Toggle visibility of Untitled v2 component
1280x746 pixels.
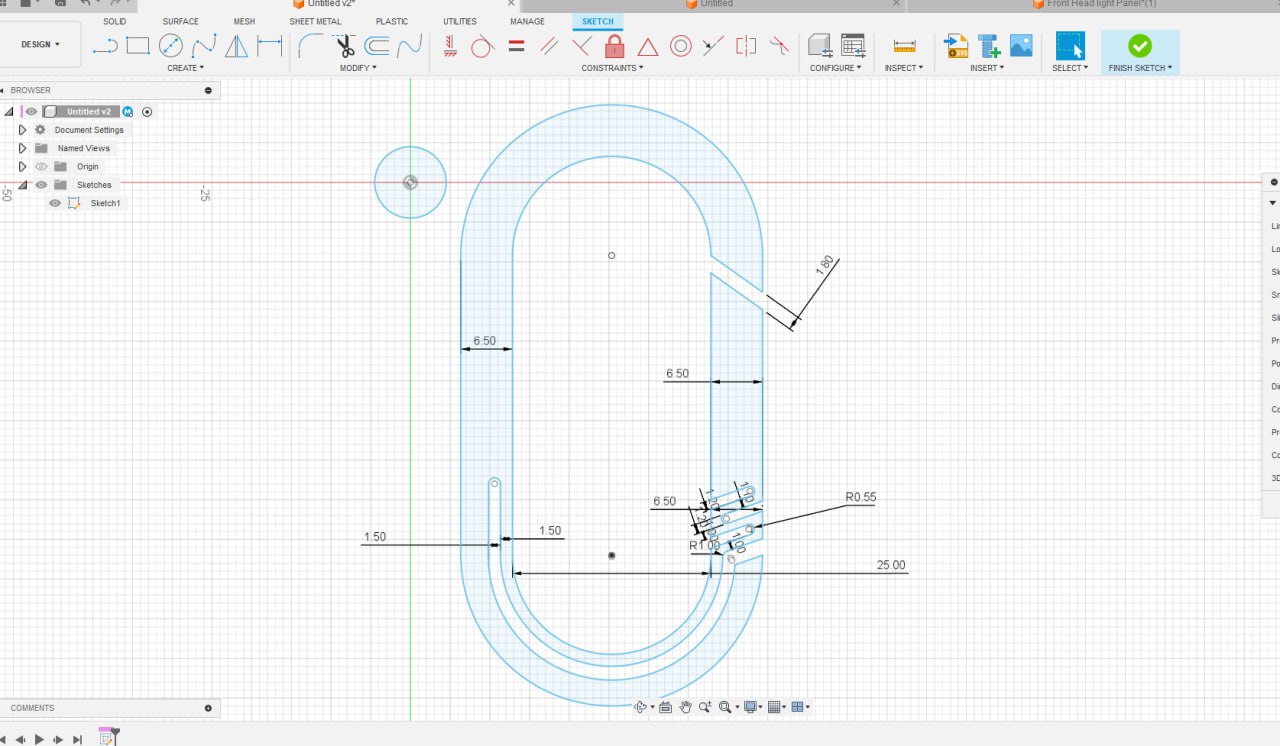(x=31, y=112)
